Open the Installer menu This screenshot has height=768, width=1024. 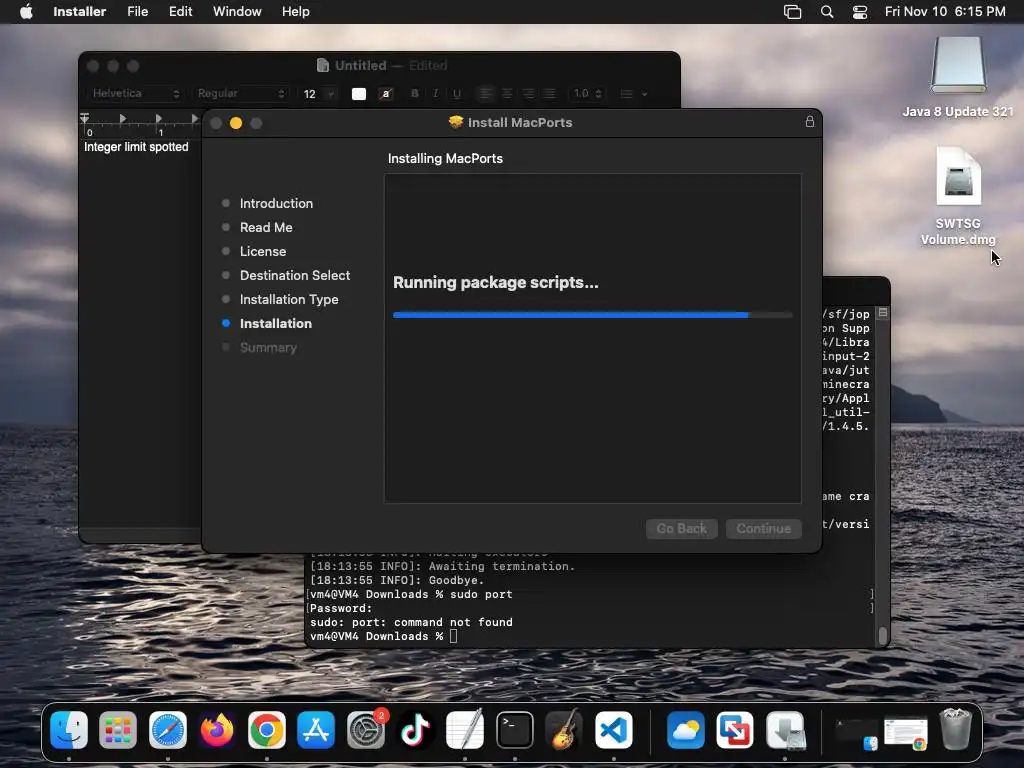80,12
